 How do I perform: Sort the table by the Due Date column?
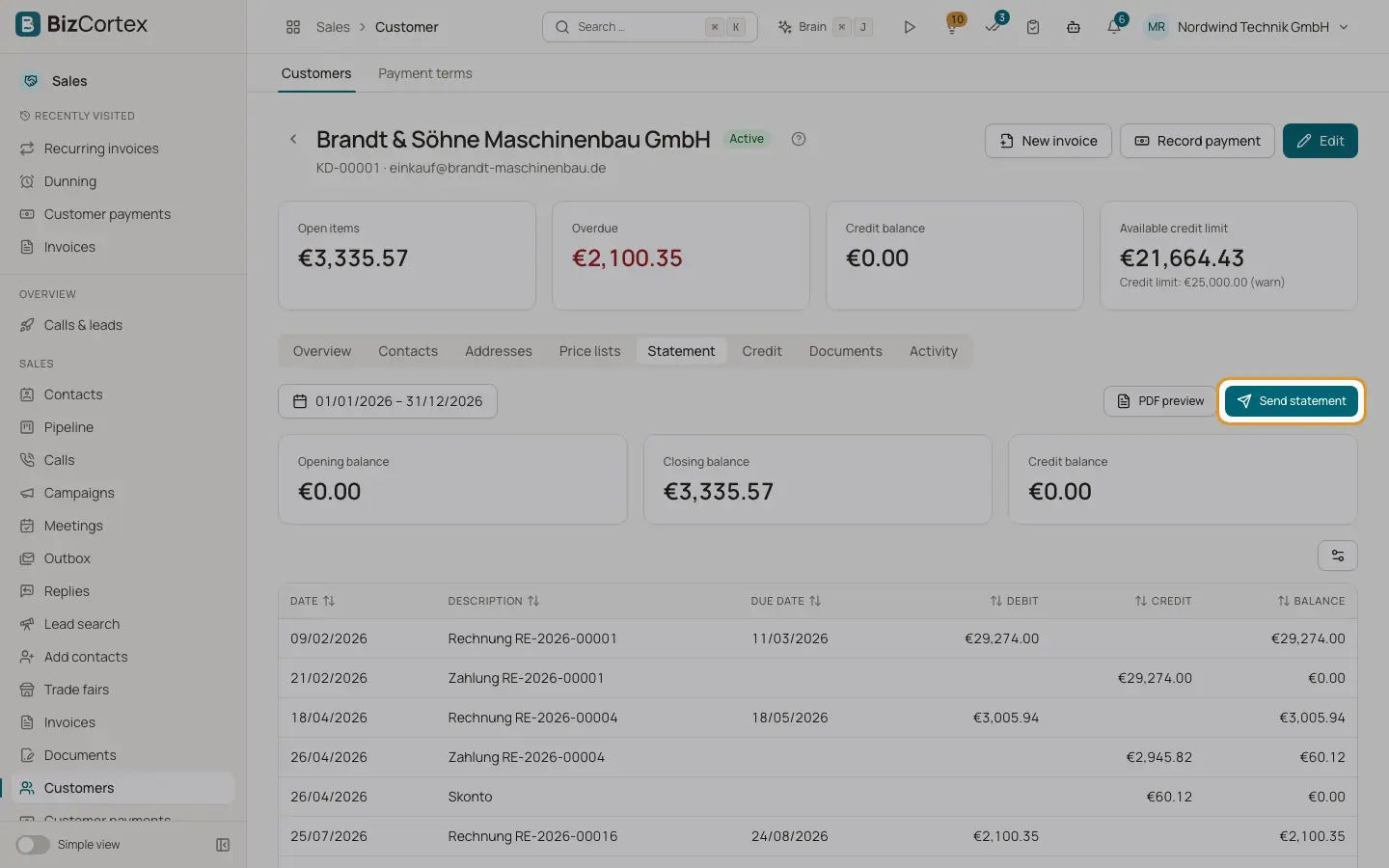point(786,601)
